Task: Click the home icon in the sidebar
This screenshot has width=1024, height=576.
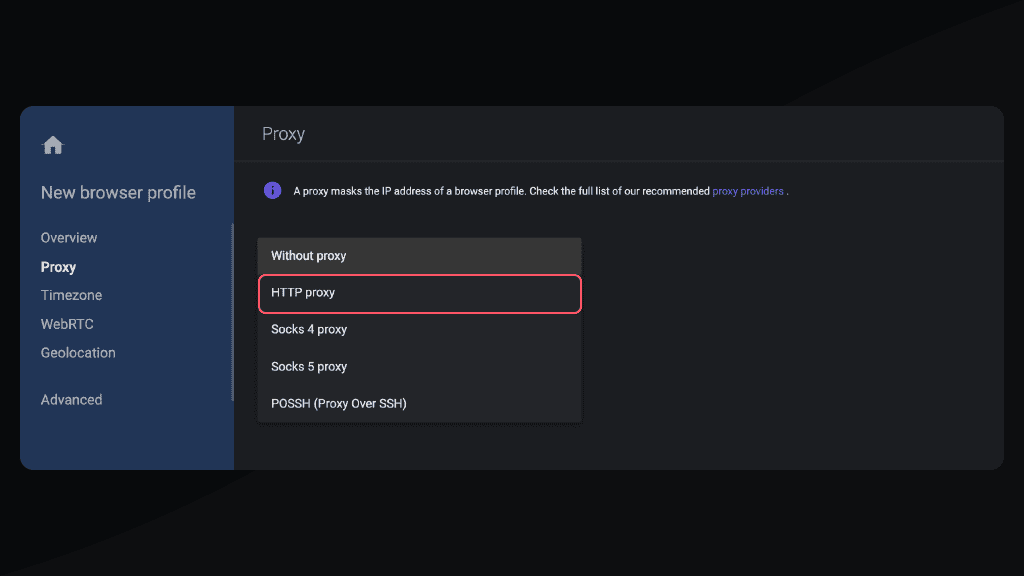Action: pyautogui.click(x=53, y=146)
